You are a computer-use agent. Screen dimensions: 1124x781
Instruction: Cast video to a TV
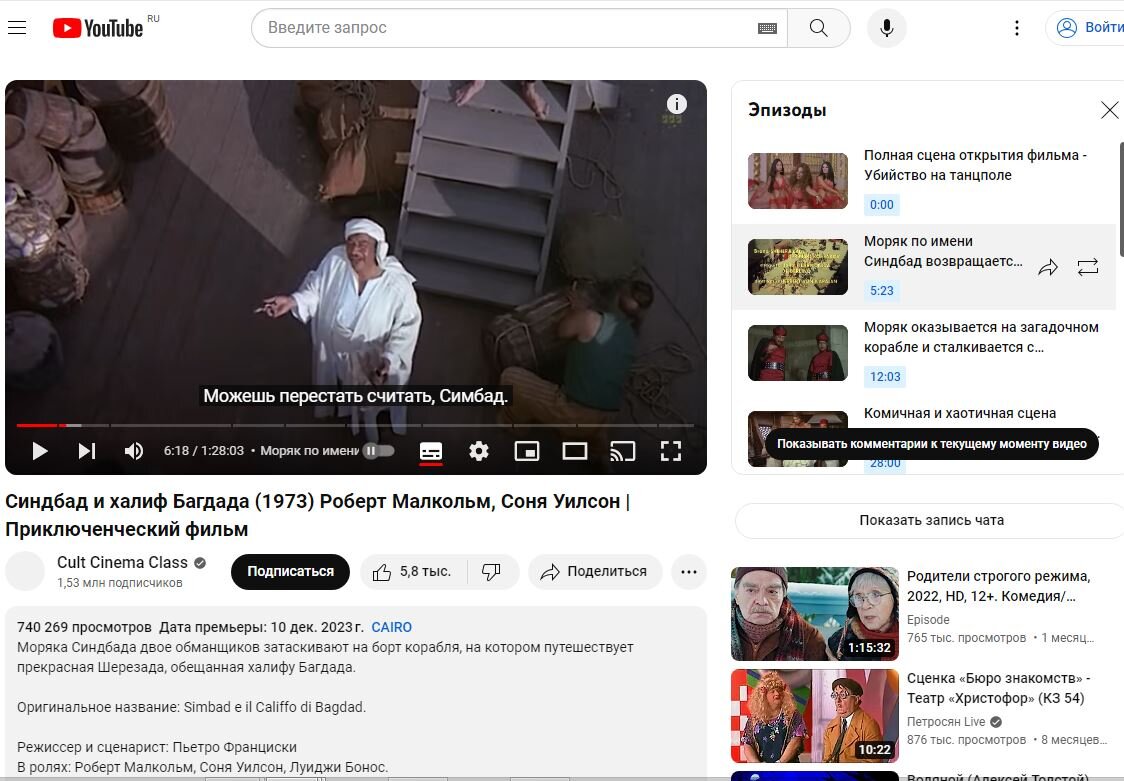coord(622,451)
